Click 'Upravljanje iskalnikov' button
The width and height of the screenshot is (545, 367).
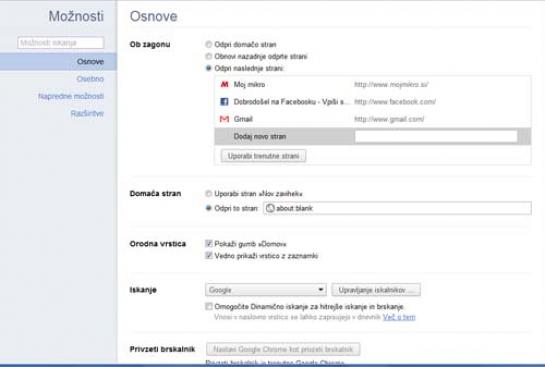pyautogui.click(x=376, y=290)
